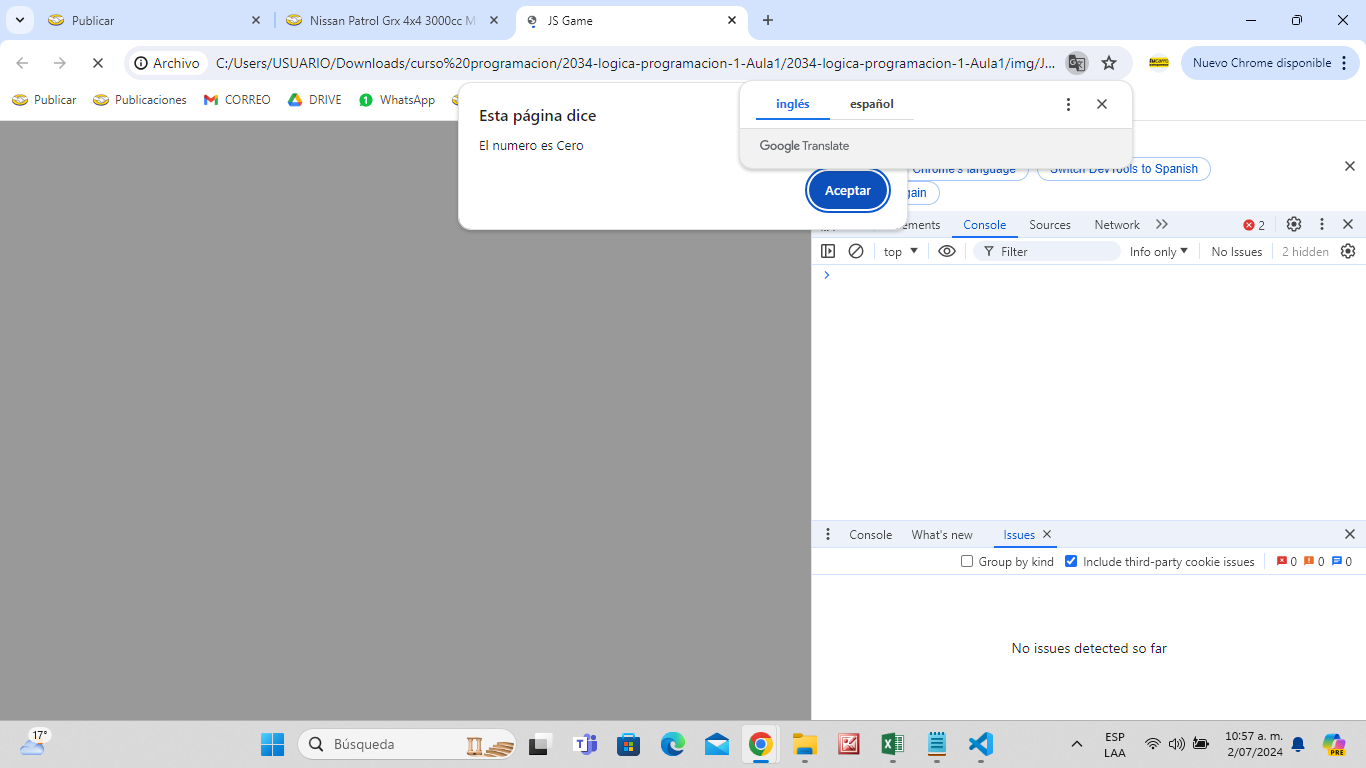Open Microsoft Teams from taskbar
1366x768 pixels.
(584, 744)
